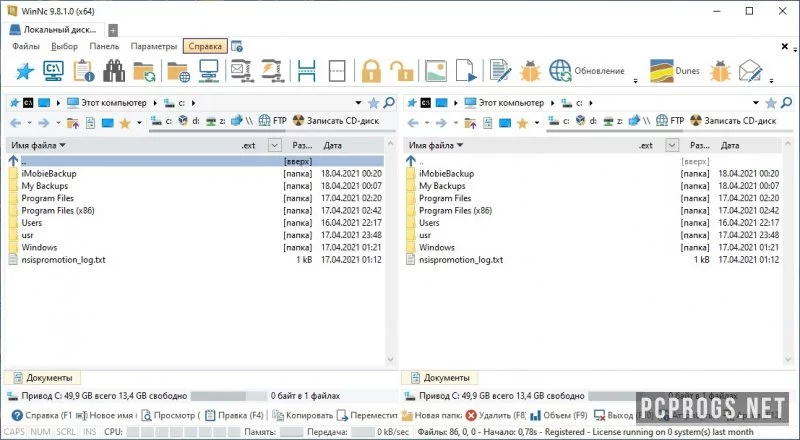Select the Dunes theme button

(674, 71)
